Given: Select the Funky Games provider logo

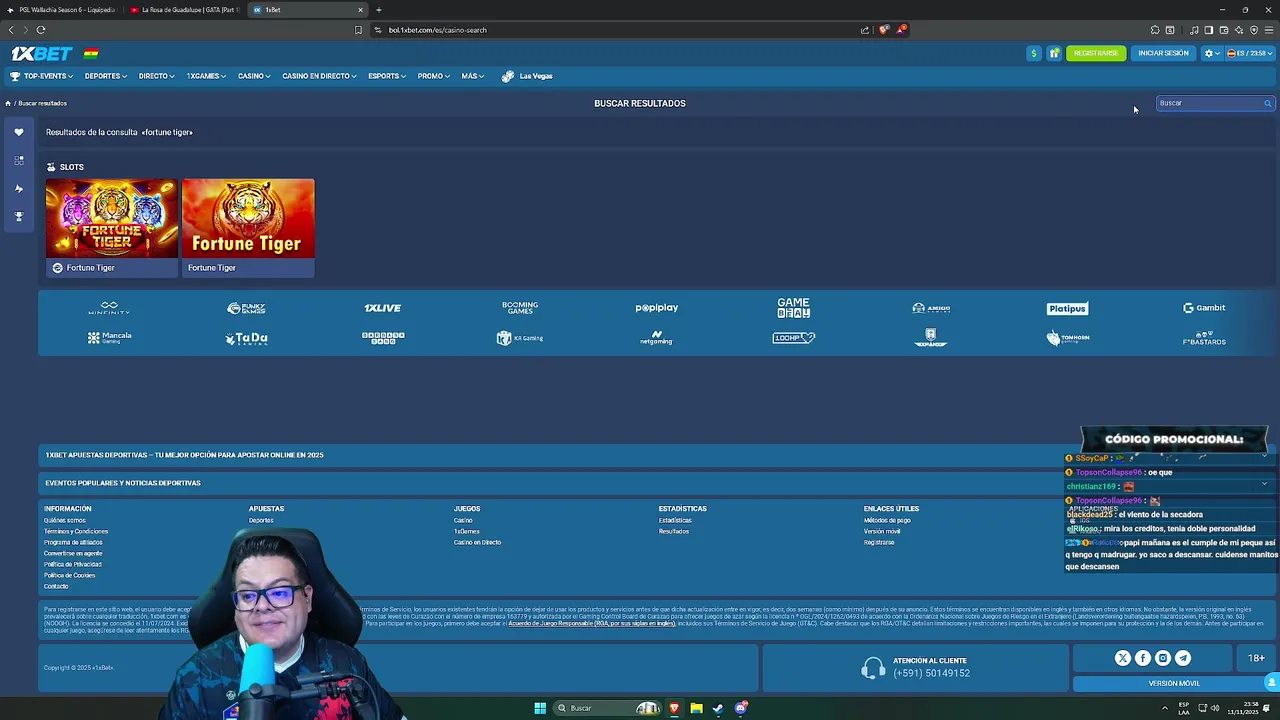Looking at the screenshot, I should (x=246, y=308).
